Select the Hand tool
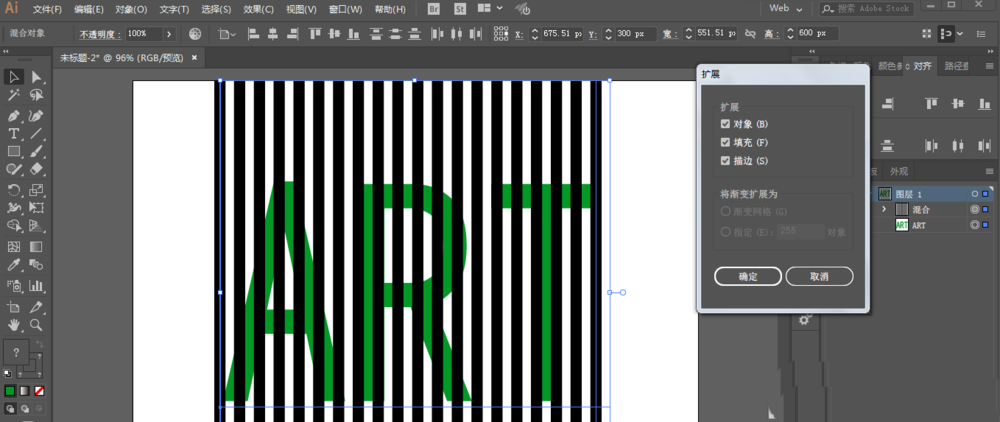This screenshot has width=1000, height=422. [14, 324]
